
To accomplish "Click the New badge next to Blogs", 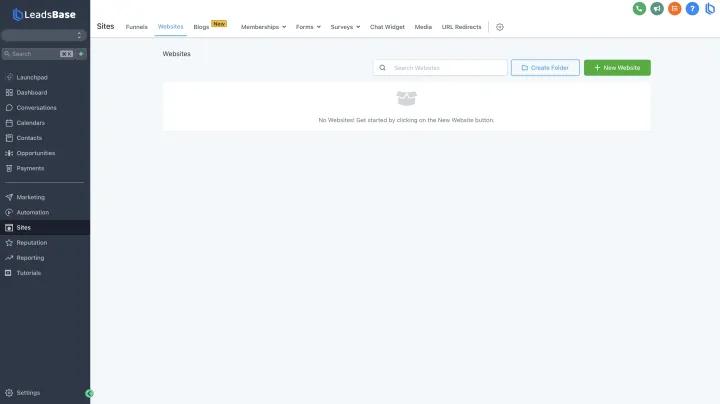I will tap(219, 23).
